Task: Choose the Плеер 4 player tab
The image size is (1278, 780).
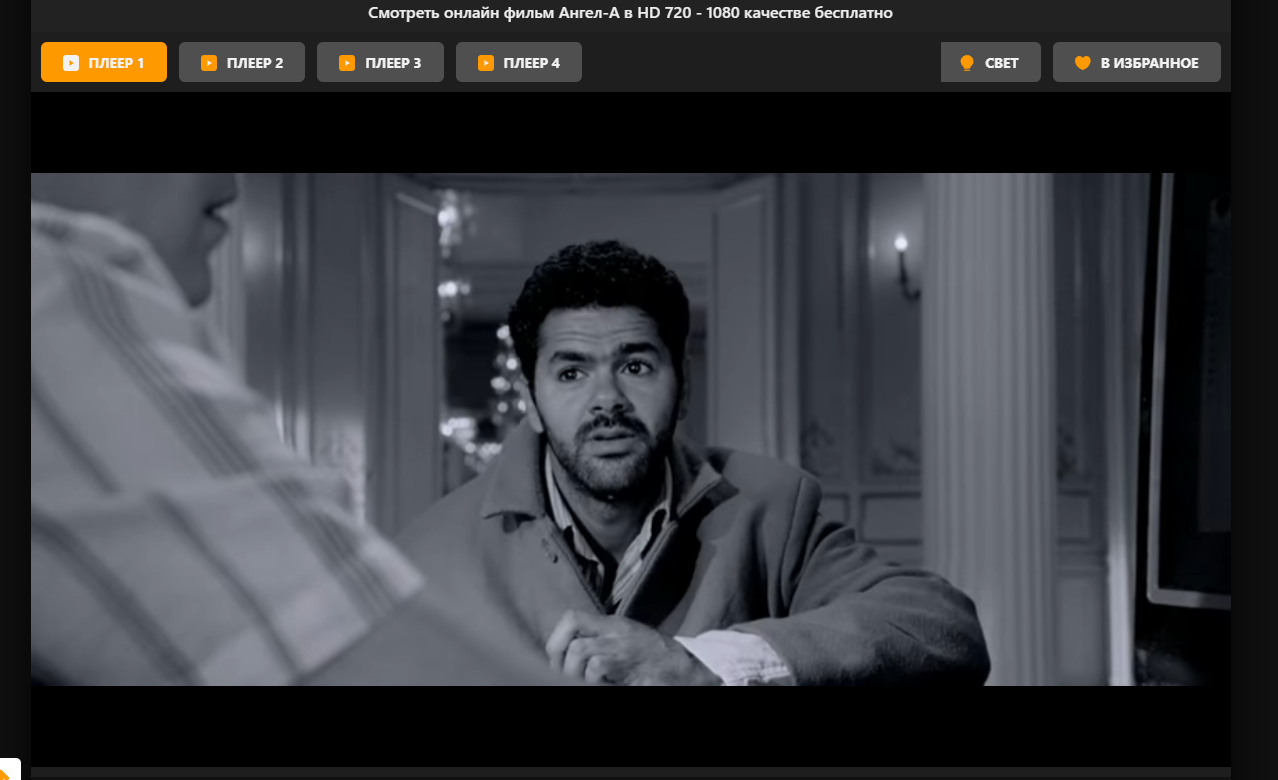Action: pyautogui.click(x=519, y=62)
